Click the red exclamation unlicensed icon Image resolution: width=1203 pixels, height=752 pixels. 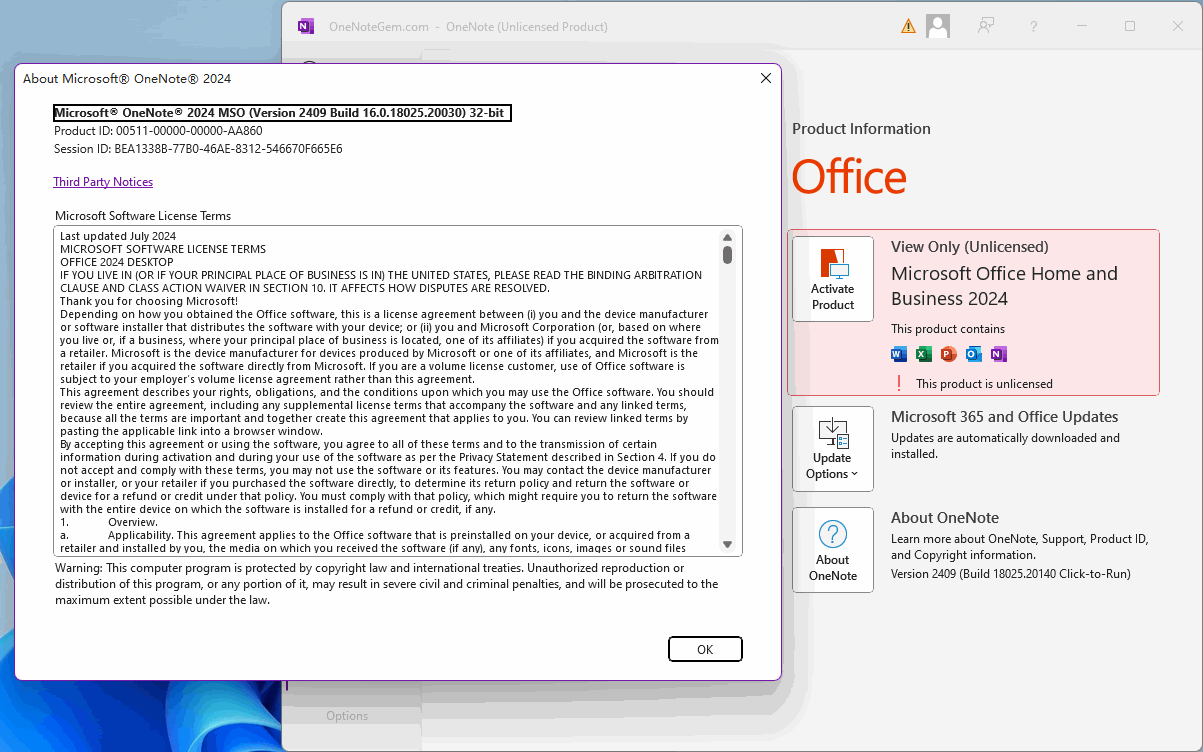[x=899, y=383]
